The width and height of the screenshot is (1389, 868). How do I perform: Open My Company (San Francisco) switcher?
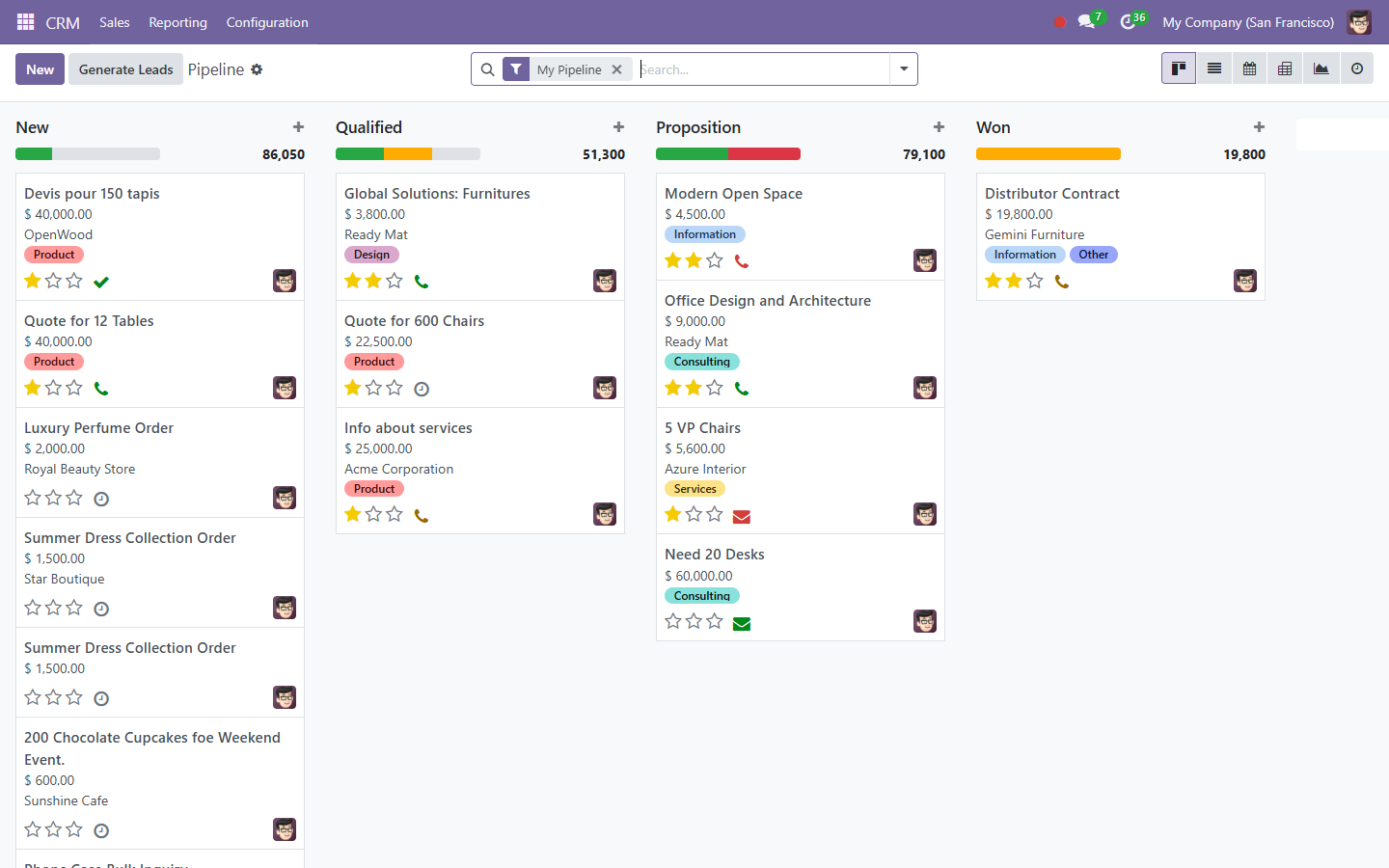[x=1248, y=22]
